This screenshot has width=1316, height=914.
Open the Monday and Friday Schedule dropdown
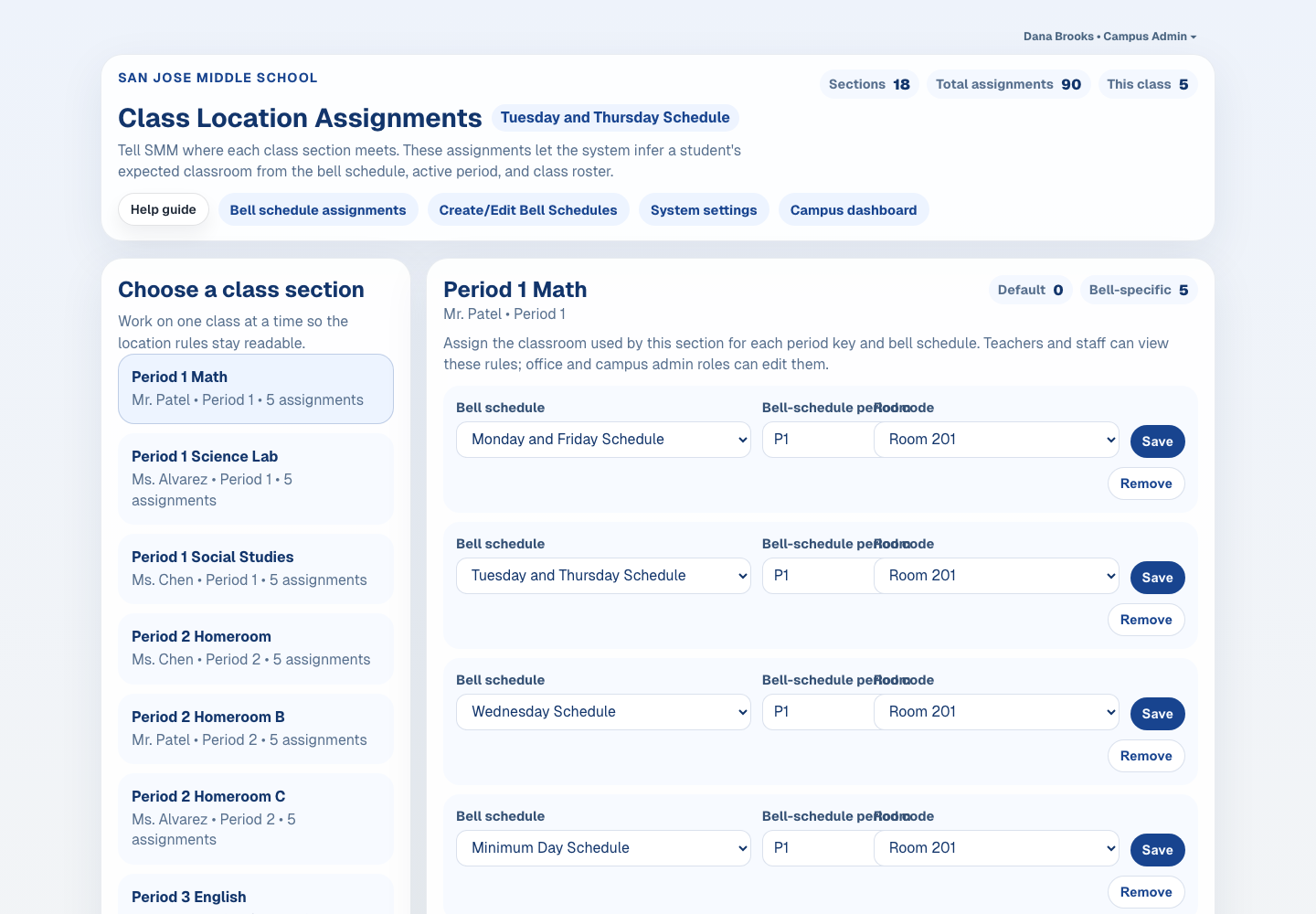coord(603,440)
